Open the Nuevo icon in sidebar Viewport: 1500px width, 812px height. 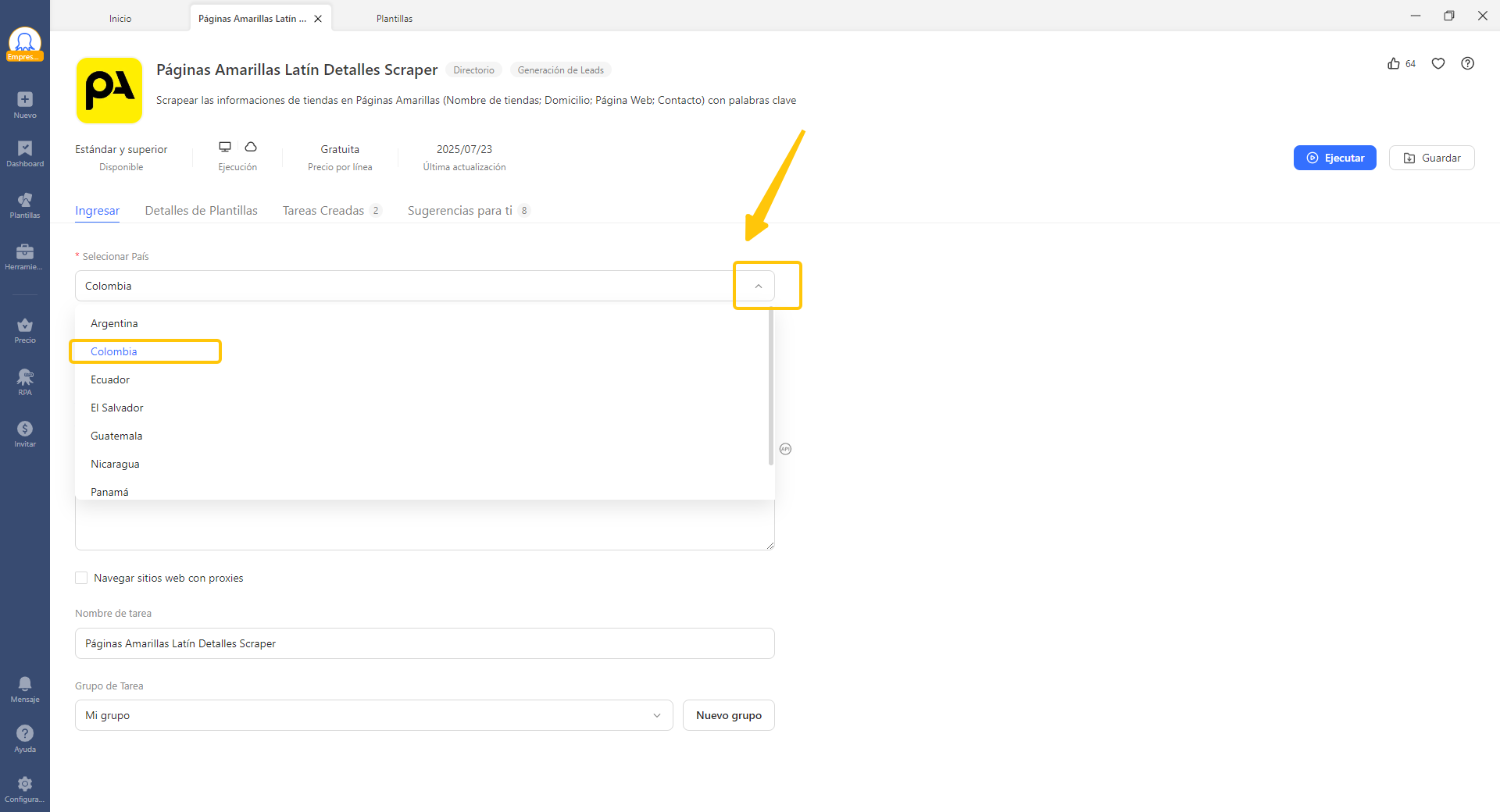[x=25, y=100]
